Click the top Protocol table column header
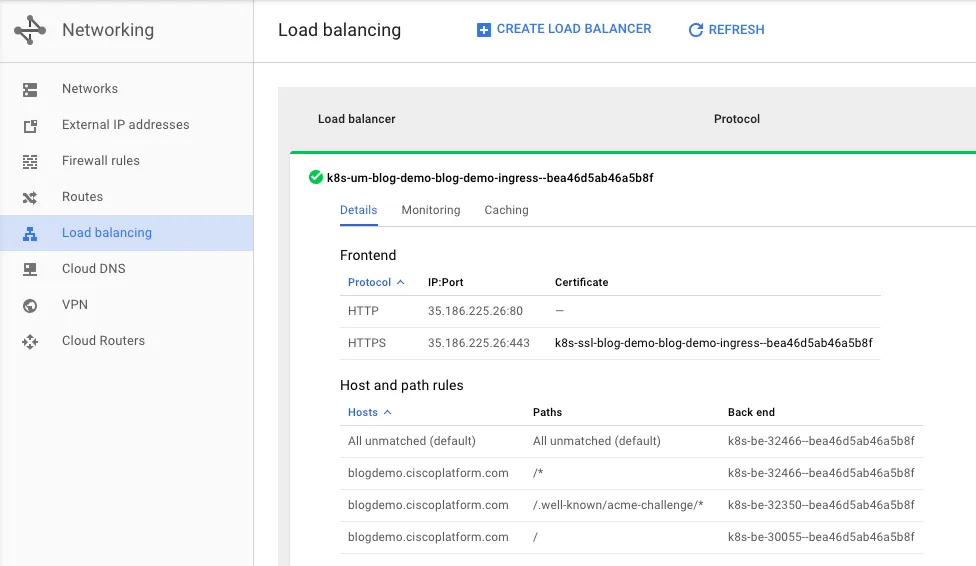The height and width of the screenshot is (566, 976). pyautogui.click(x=737, y=119)
